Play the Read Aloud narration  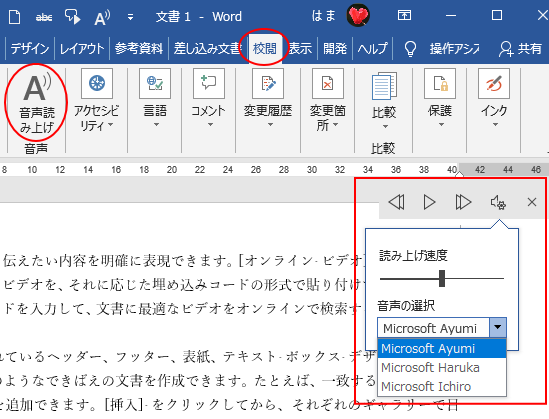click(x=429, y=202)
